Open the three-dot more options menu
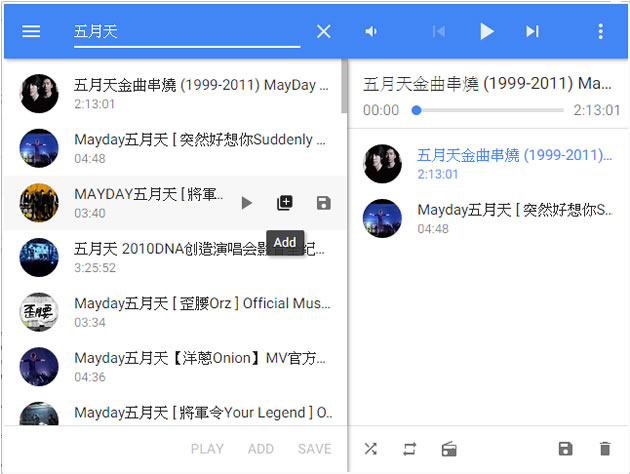This screenshot has width=630, height=474. tap(601, 31)
